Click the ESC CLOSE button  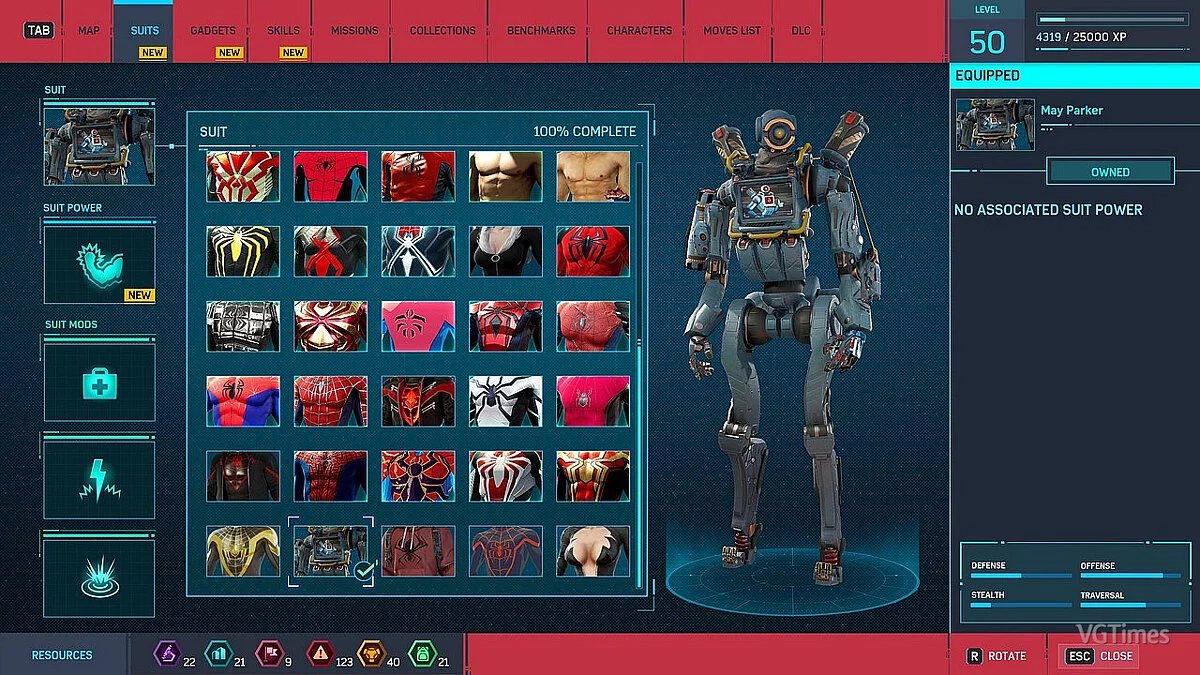1099,657
